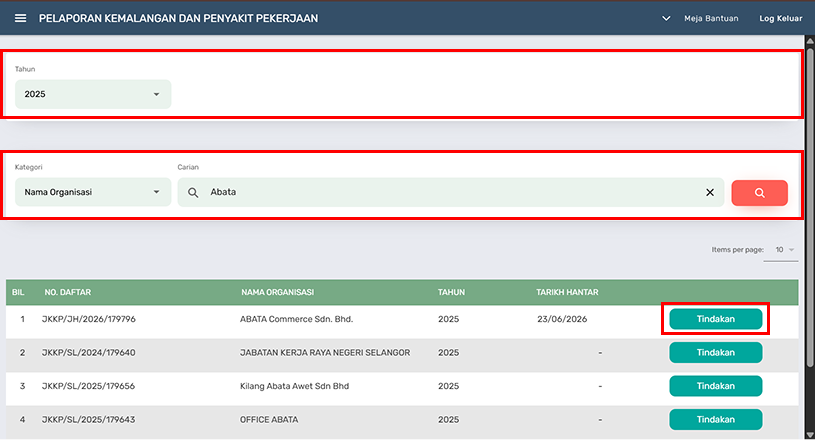Click Tindakan for Kilang Abata Awet
Screen dimensions: 815x440
pos(715,386)
